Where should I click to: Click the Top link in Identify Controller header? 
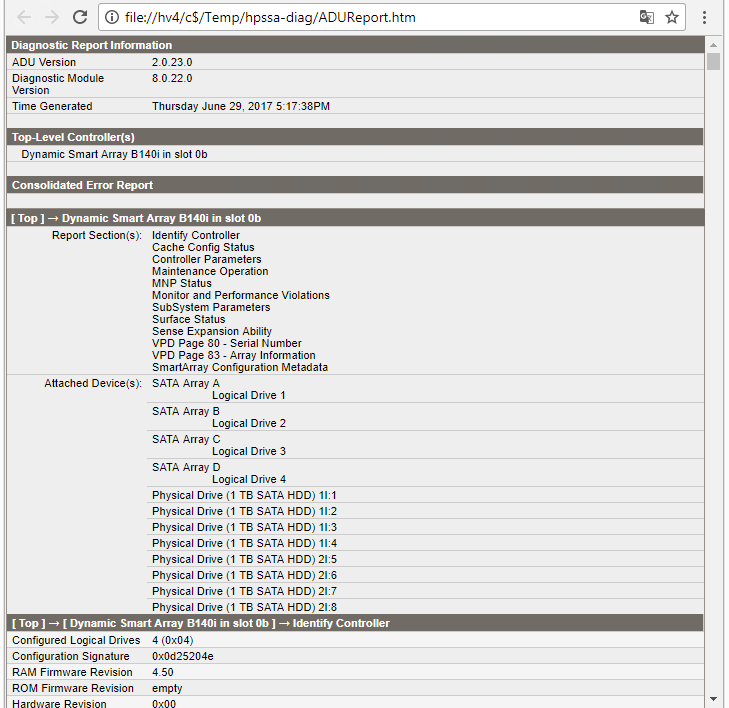[x=28, y=623]
